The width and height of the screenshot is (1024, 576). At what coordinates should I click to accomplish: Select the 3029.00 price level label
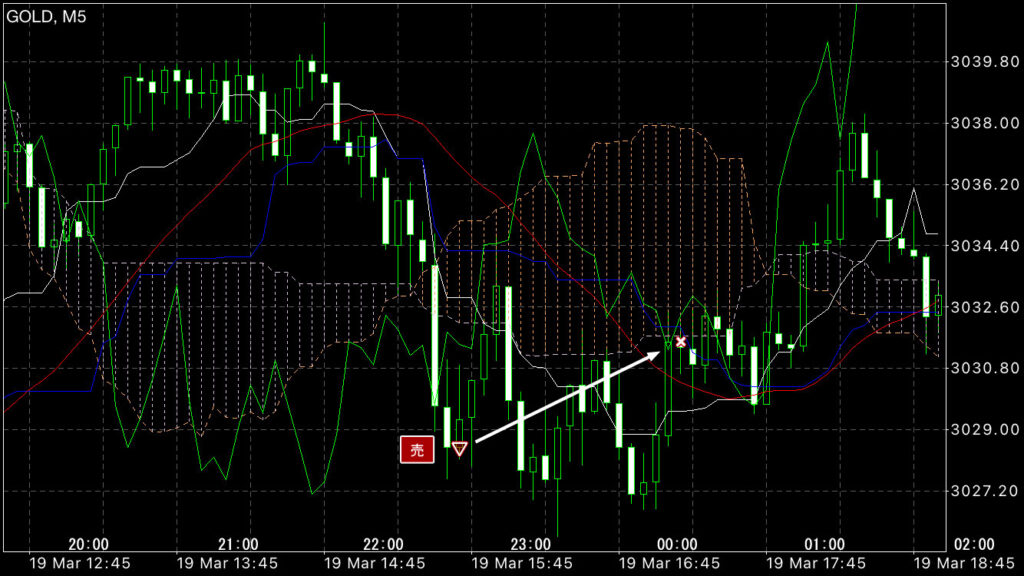pos(979,430)
